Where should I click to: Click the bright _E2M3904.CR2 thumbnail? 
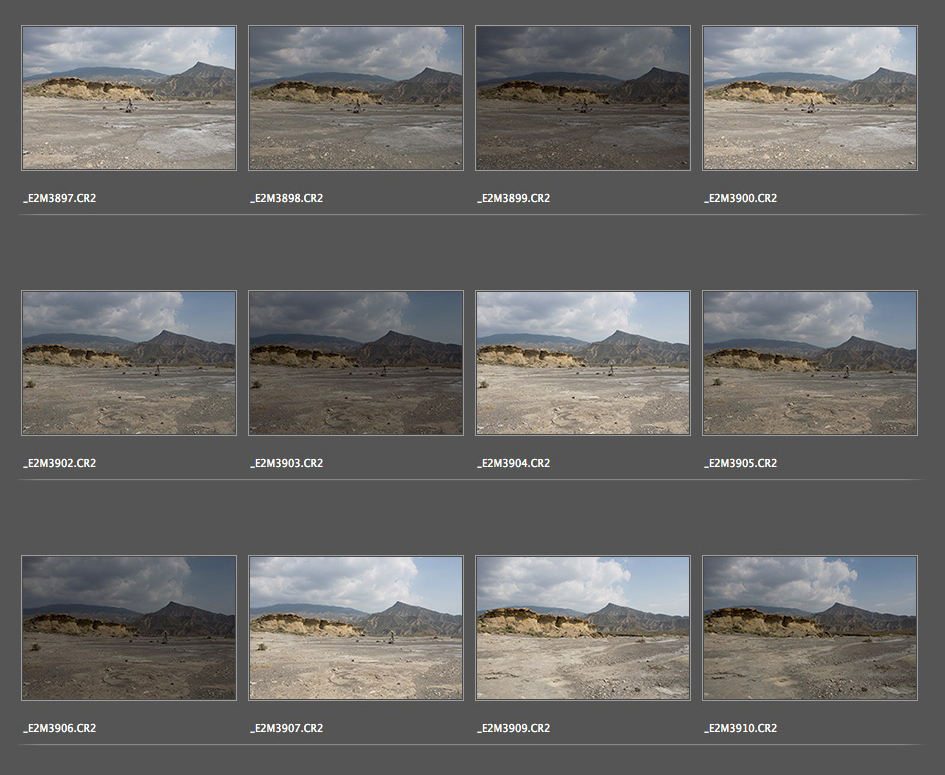pos(583,363)
